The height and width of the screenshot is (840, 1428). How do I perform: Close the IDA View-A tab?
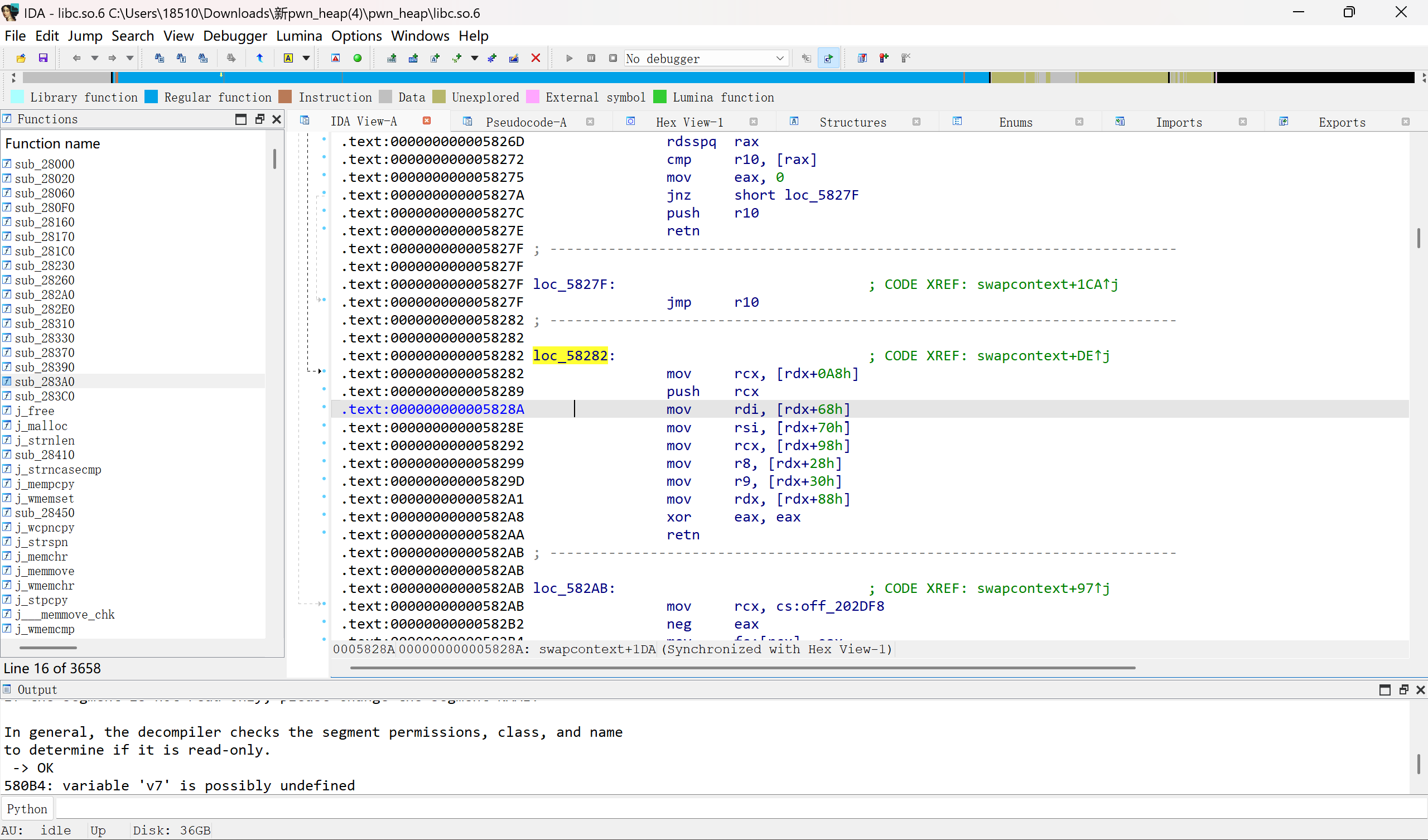pos(427,120)
